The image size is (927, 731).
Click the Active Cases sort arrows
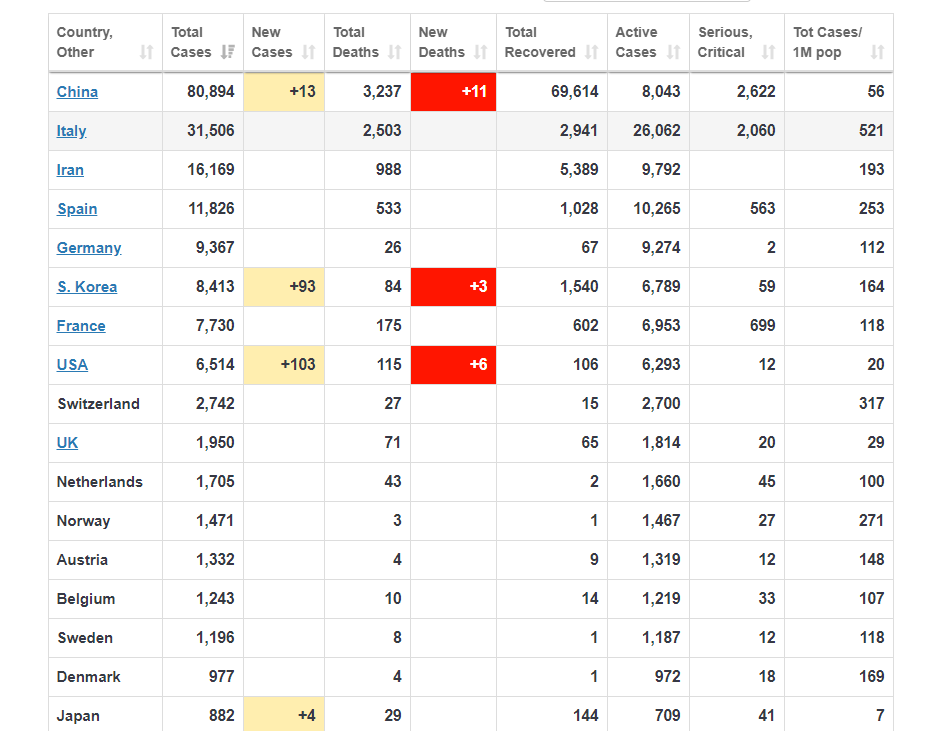pos(674,52)
